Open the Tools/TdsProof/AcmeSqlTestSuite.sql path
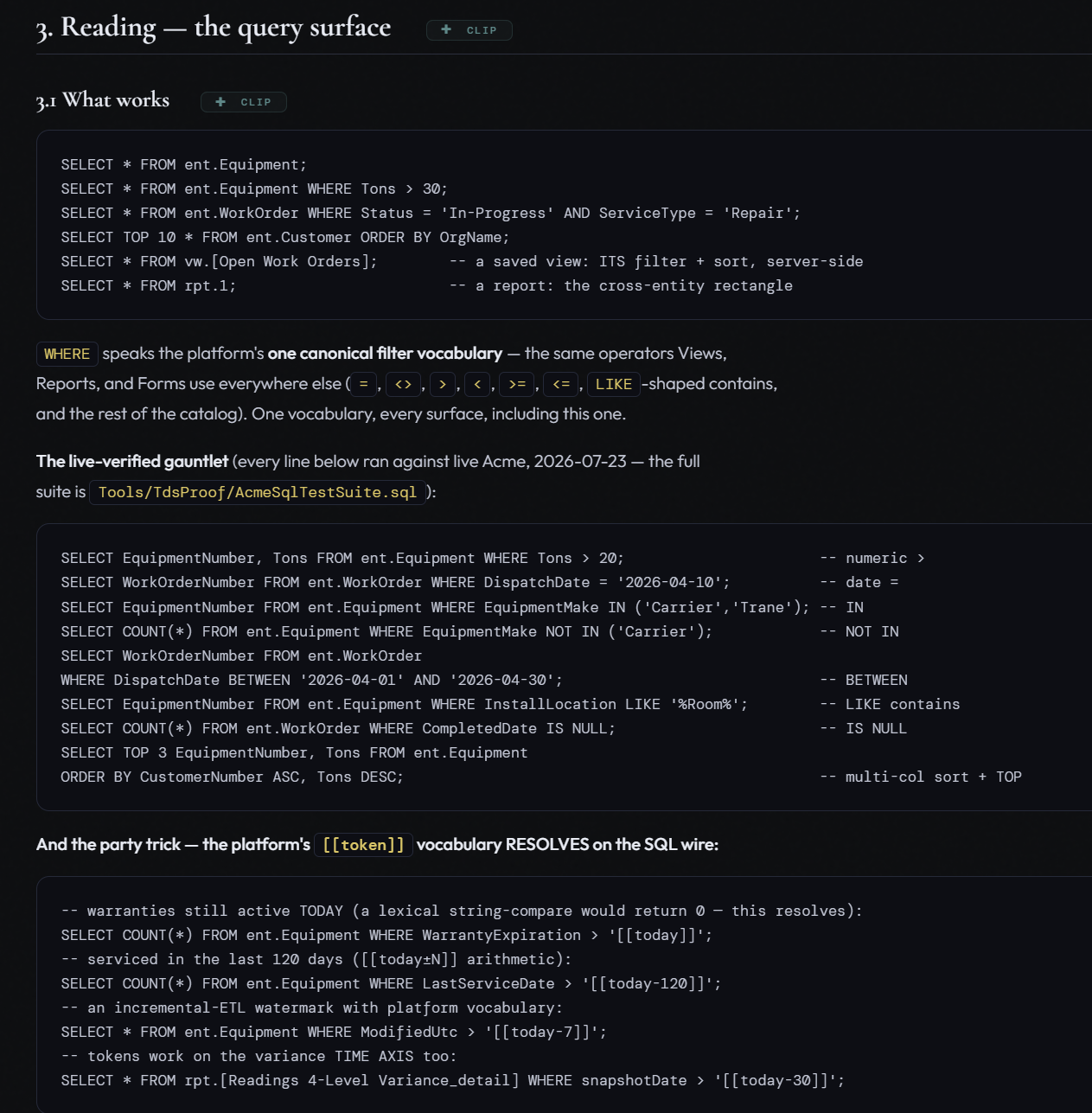Image resolution: width=1092 pixels, height=1113 pixels. [x=258, y=492]
